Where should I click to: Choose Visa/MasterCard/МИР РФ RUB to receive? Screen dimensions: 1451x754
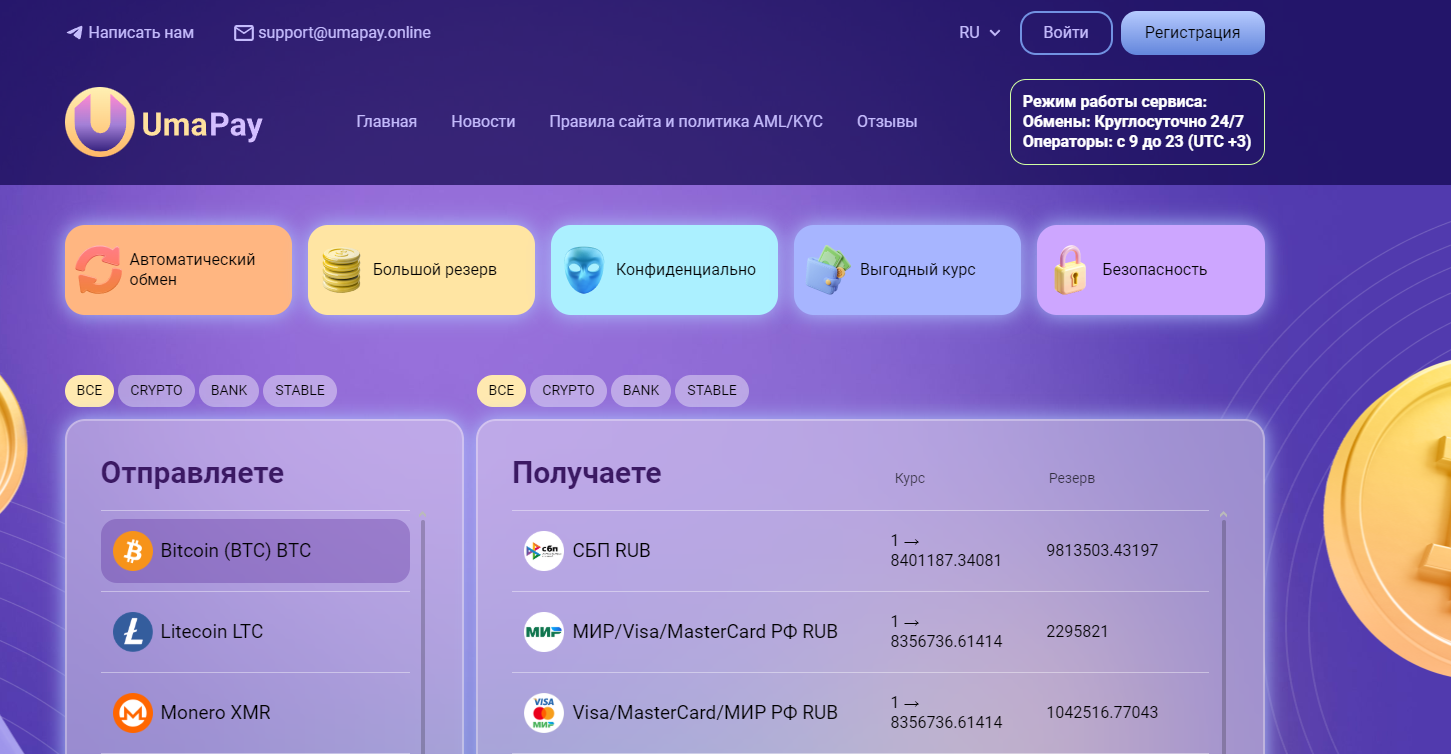860,713
